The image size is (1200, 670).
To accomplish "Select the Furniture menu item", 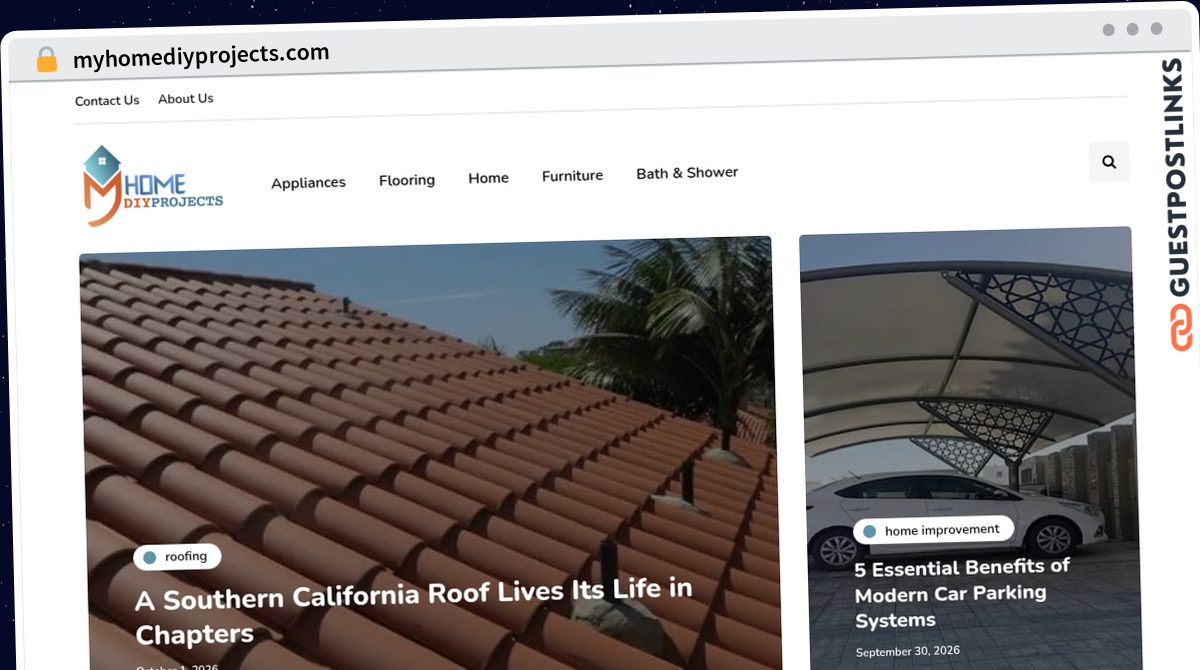I will pyautogui.click(x=572, y=175).
